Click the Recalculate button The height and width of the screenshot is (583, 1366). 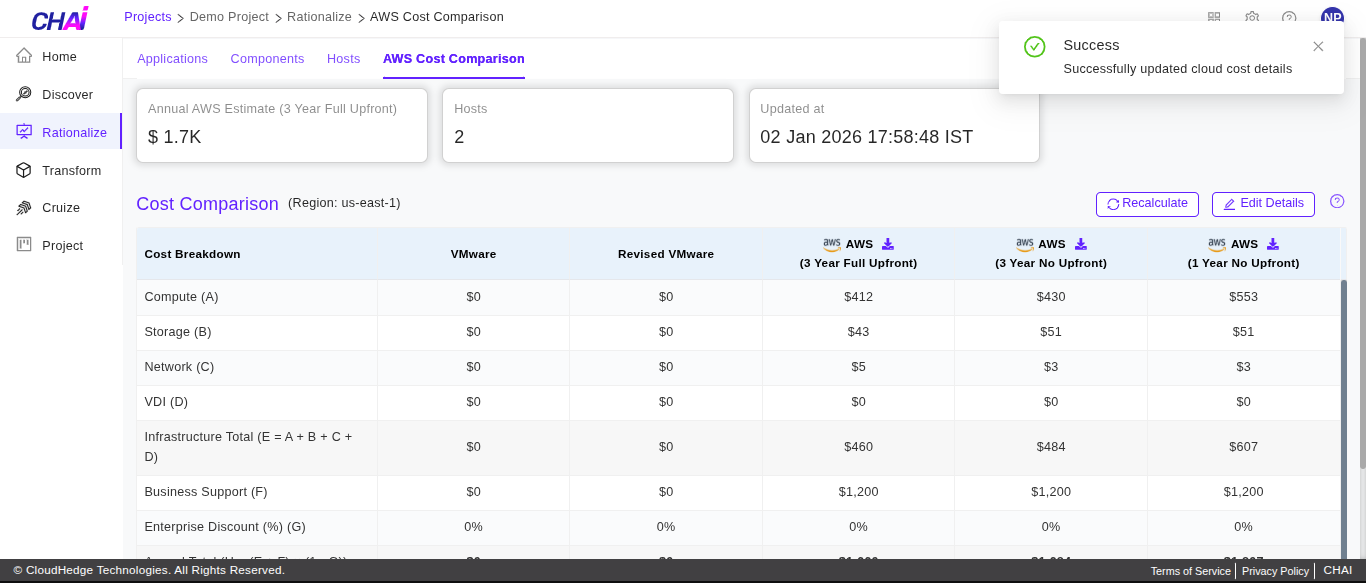(x=1147, y=204)
